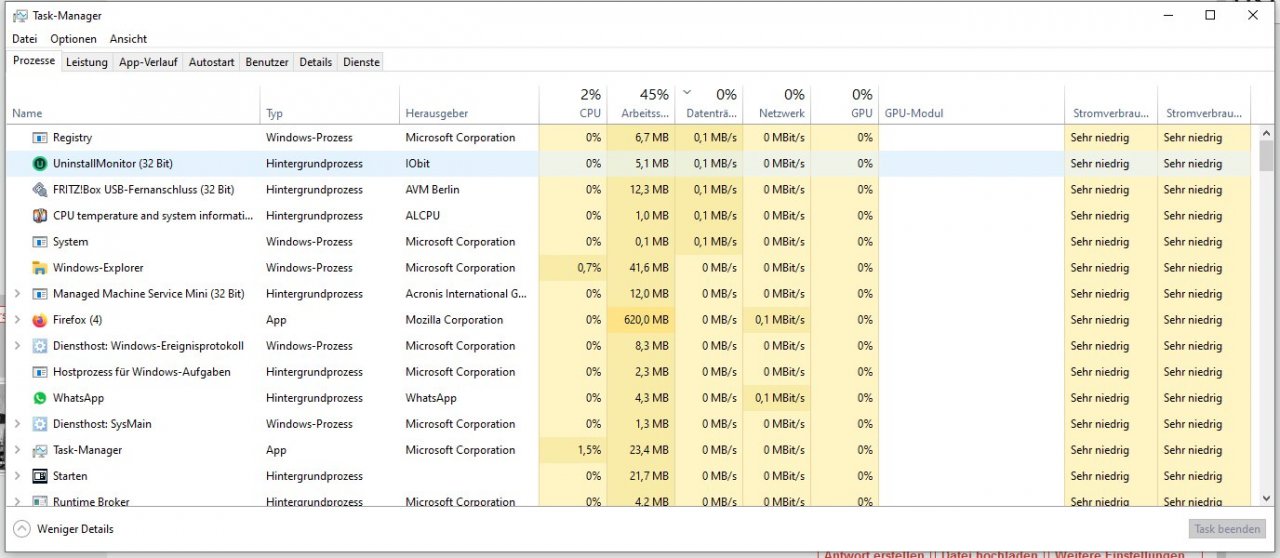The image size is (1280, 558).
Task: Sort by Arbeitsspeicher column header
Action: pyautogui.click(x=640, y=104)
